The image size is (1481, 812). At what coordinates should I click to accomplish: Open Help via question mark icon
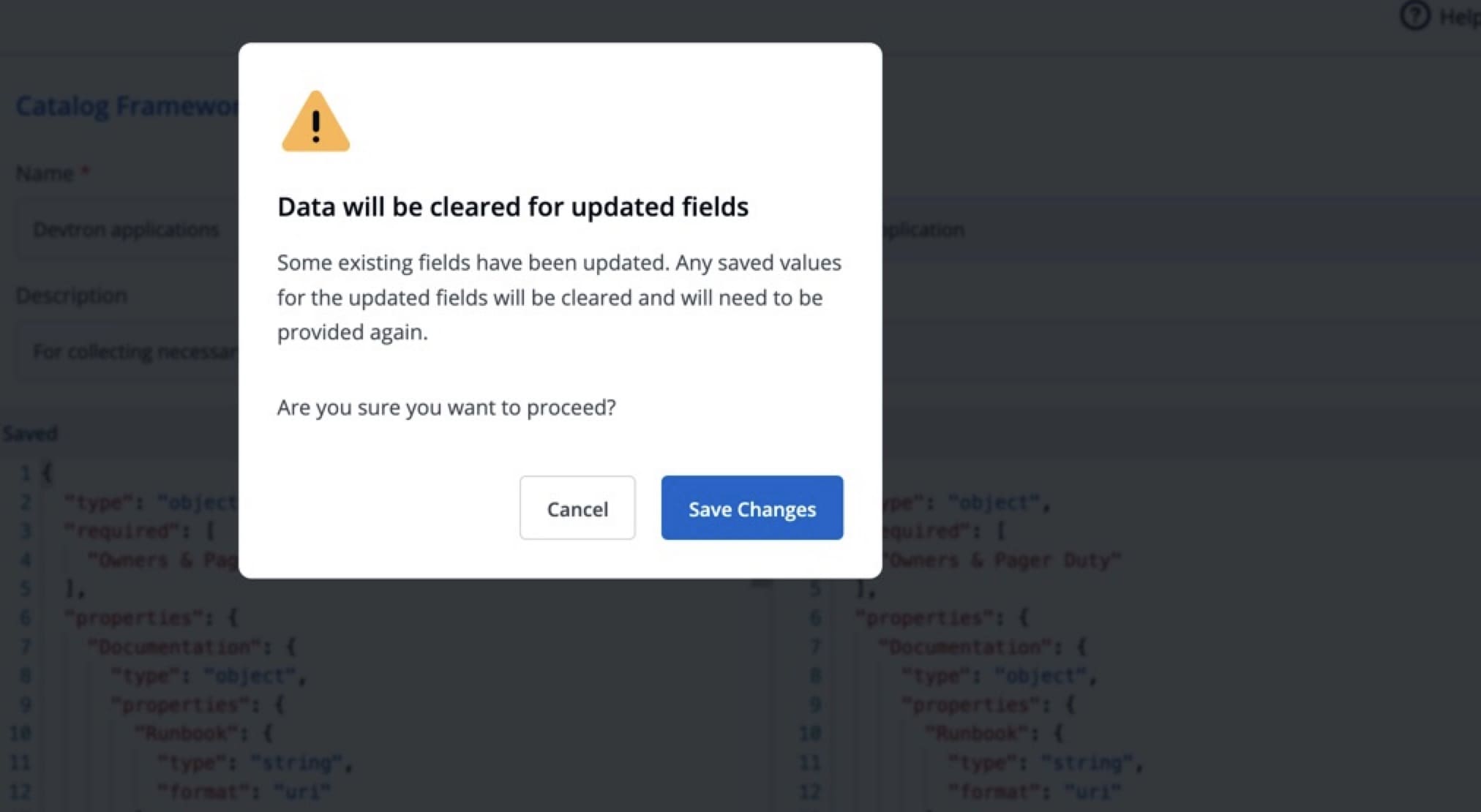point(1414,15)
